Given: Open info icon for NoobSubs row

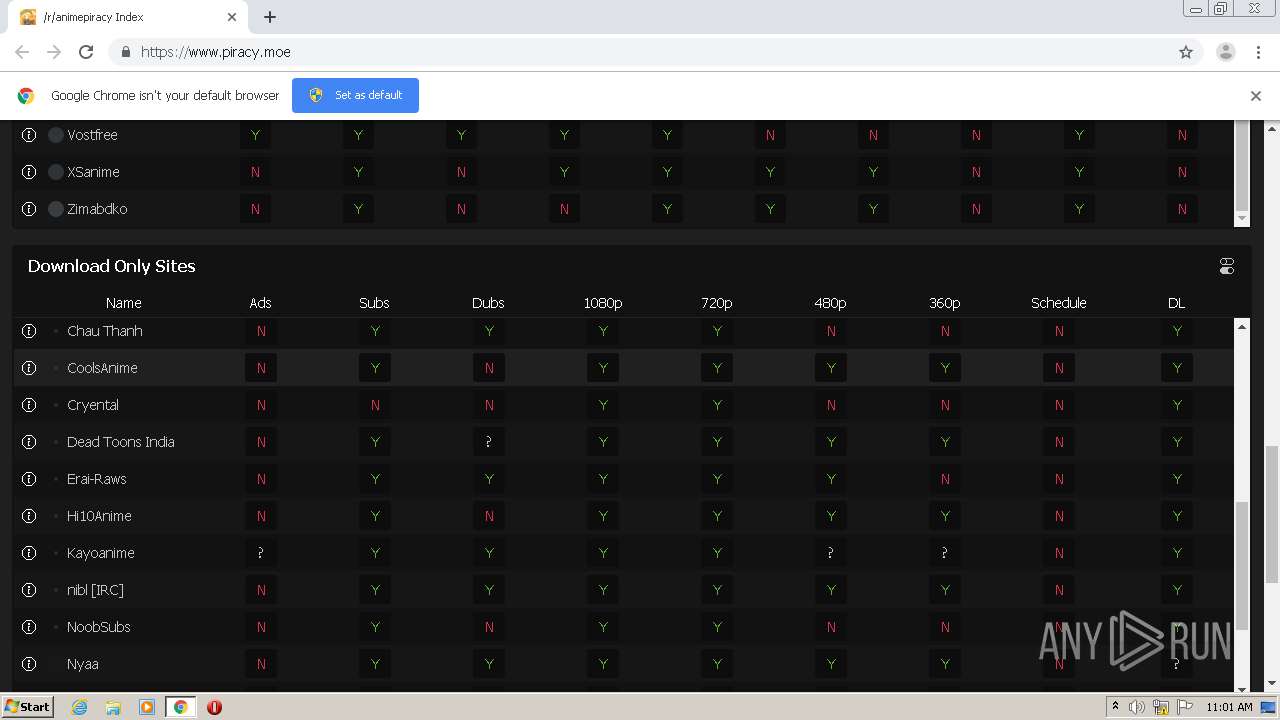Looking at the screenshot, I should pyautogui.click(x=29, y=627).
